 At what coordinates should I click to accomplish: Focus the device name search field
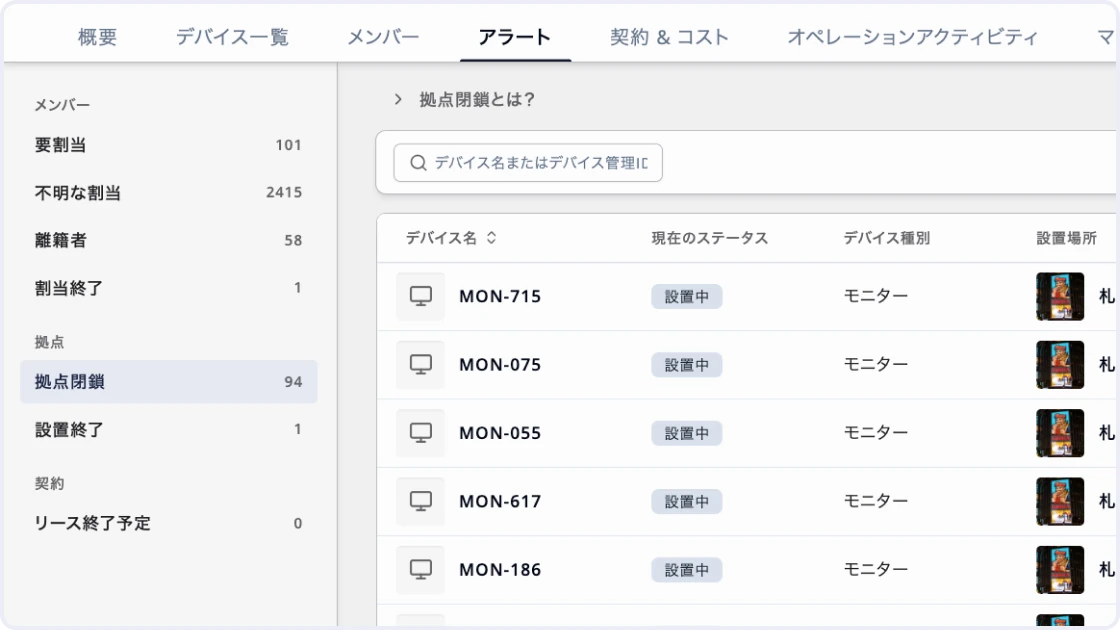coord(528,163)
